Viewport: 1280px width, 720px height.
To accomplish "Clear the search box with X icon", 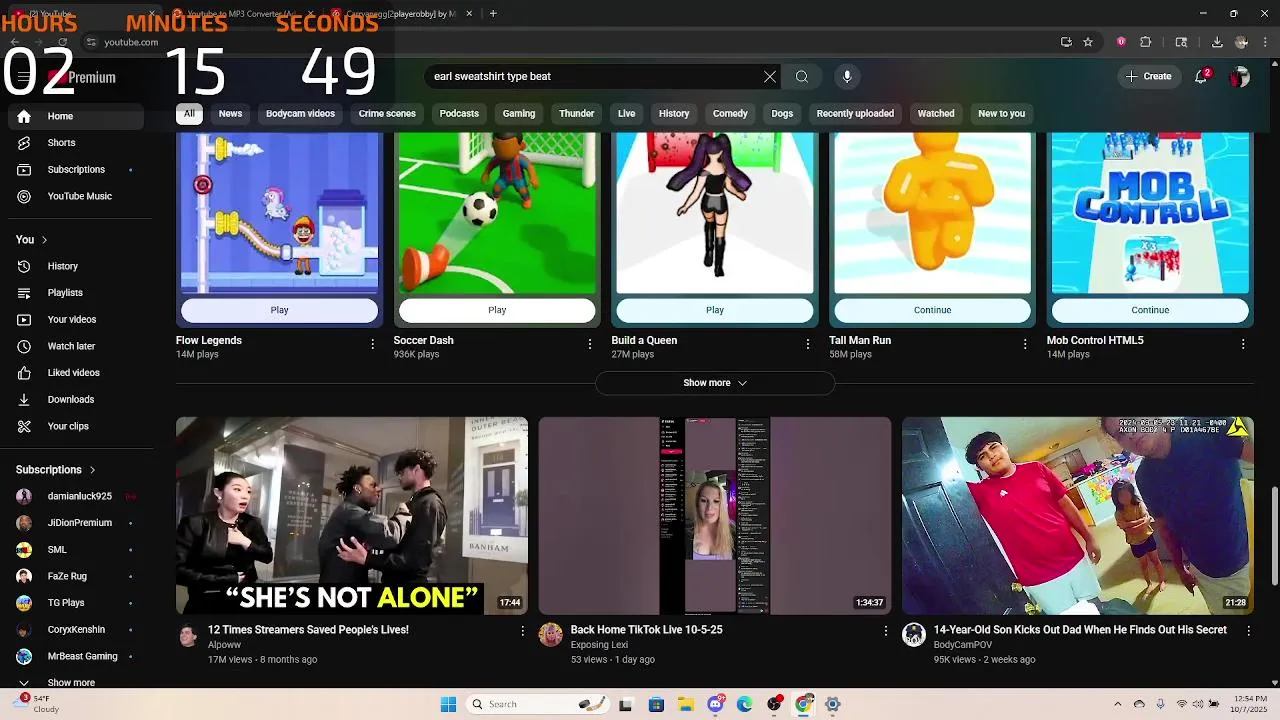I will point(770,77).
